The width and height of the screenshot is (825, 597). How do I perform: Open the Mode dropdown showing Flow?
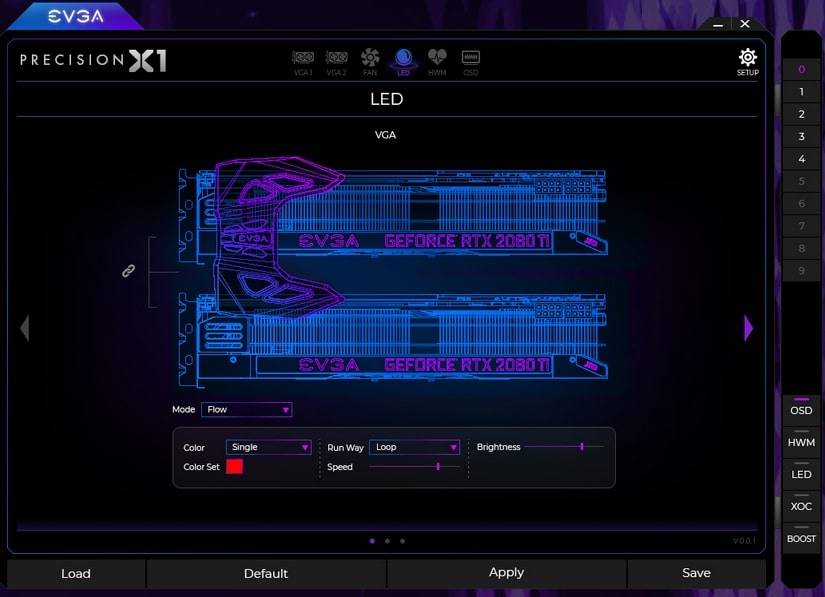coord(246,410)
